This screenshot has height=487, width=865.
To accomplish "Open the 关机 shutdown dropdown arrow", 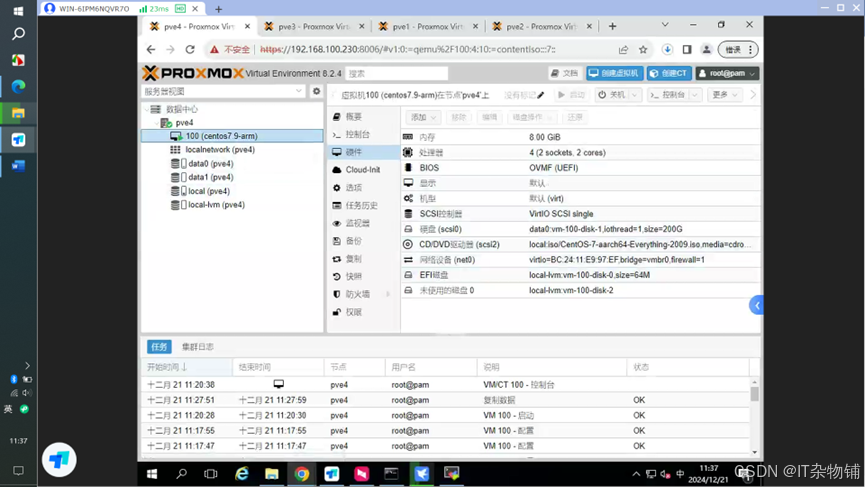I will click(x=635, y=95).
